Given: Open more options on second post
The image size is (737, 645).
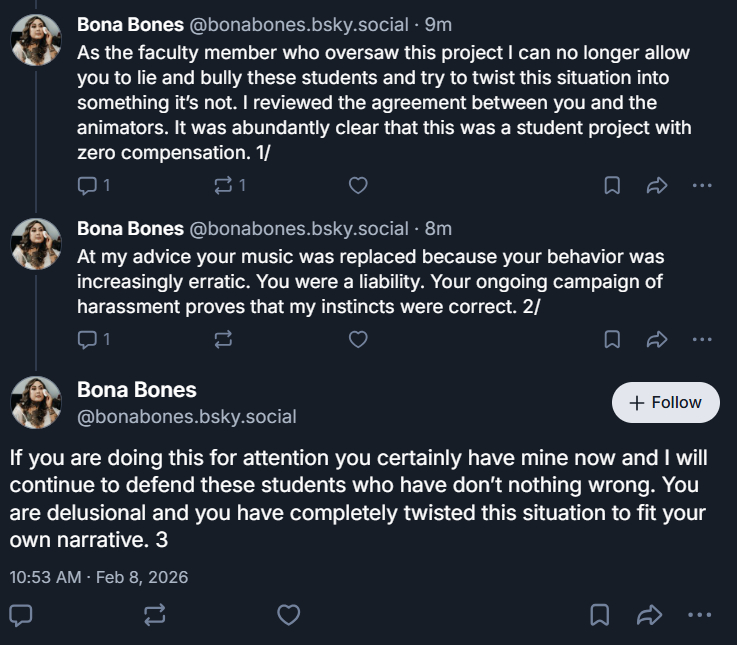Looking at the screenshot, I should 702,339.
